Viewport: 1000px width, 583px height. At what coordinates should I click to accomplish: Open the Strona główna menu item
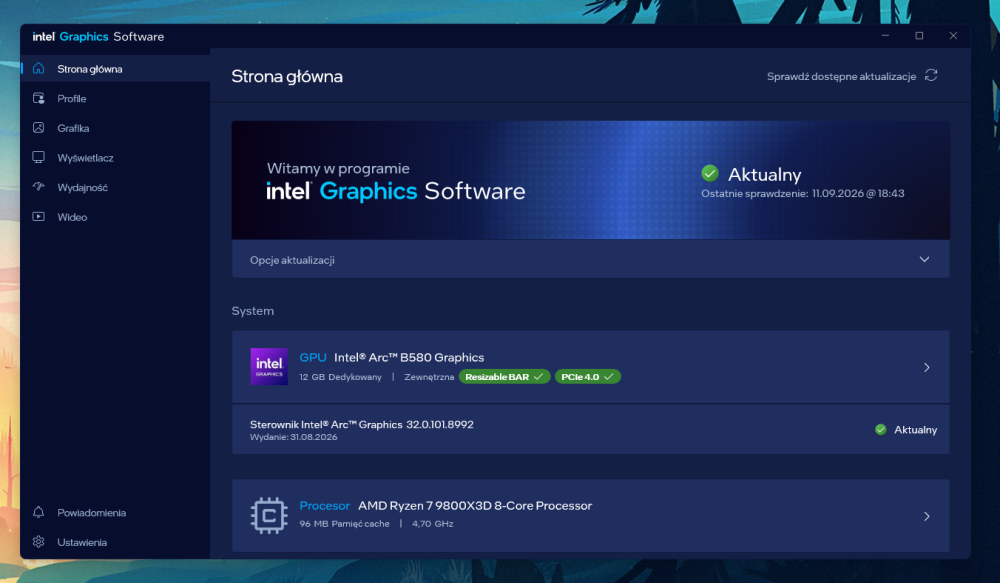point(115,68)
